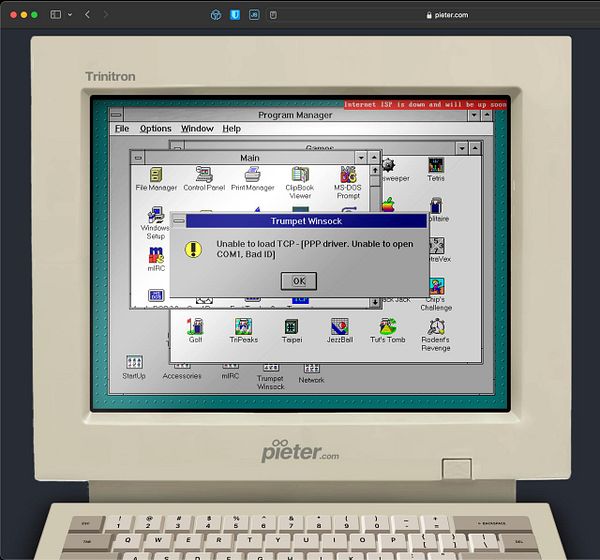Open the Window menu
Viewport: 600px width, 560px height.
click(x=197, y=129)
